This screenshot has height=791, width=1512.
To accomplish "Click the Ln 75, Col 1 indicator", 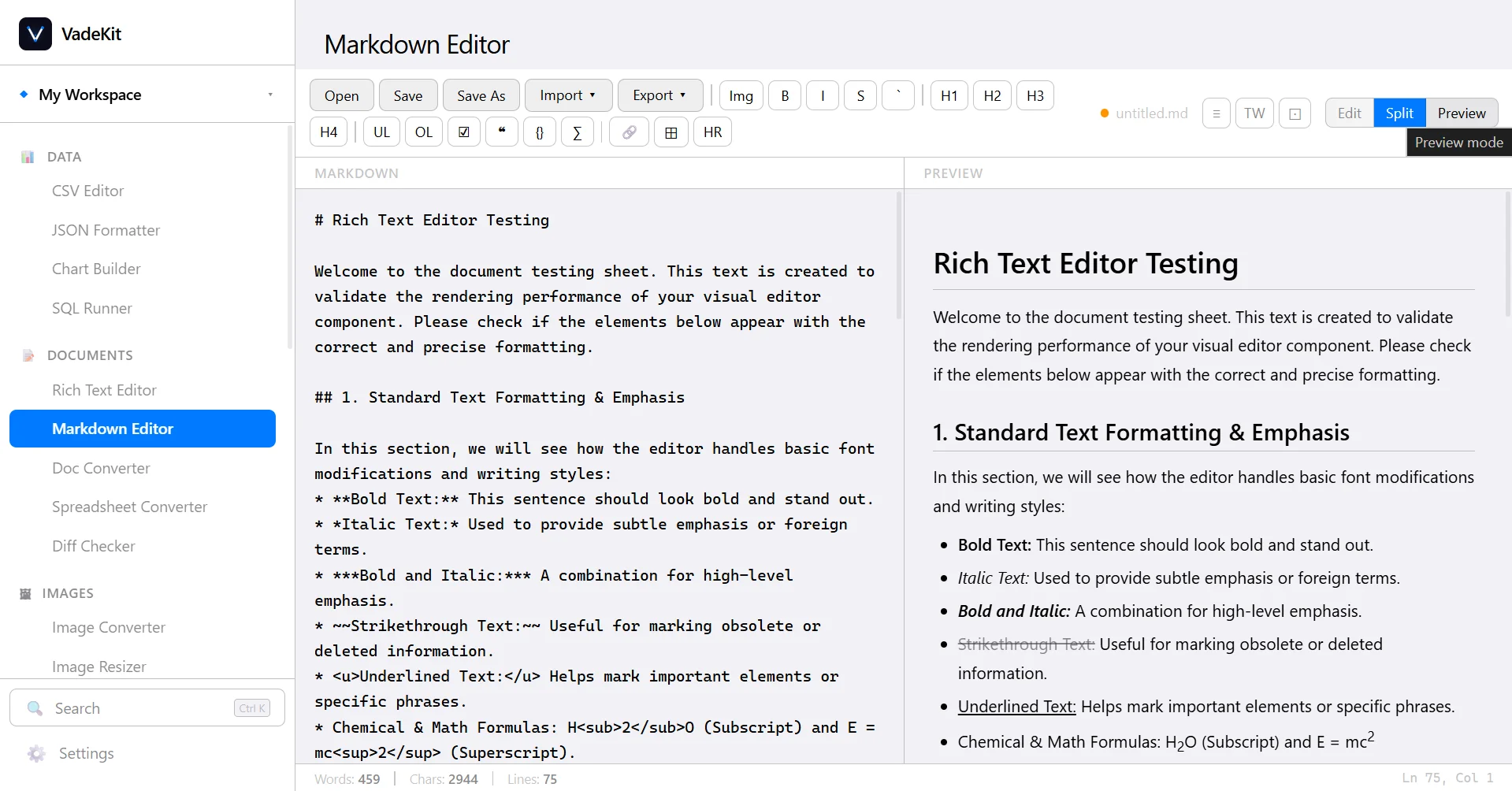I will coord(1447,778).
